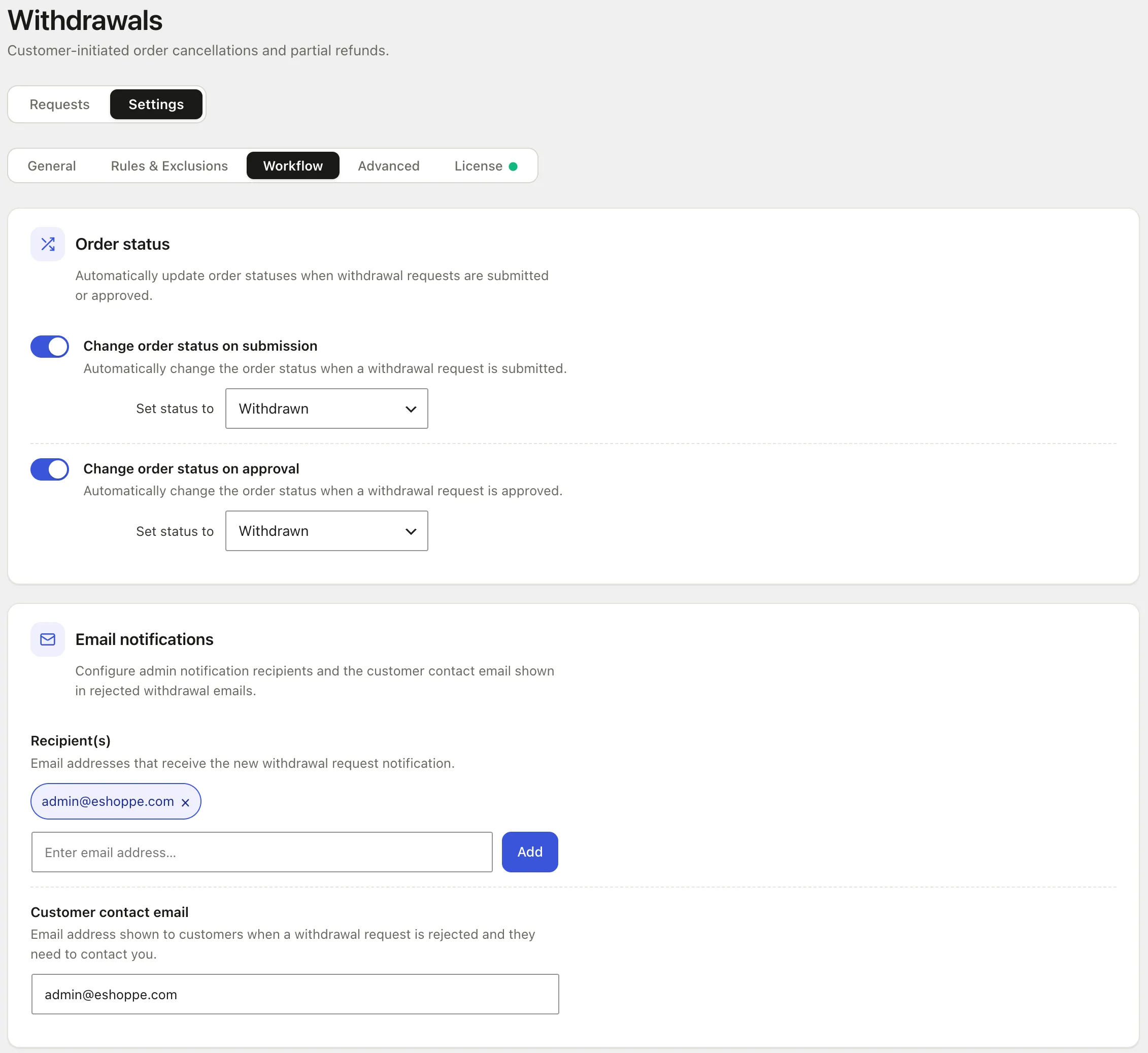
Task: Open the Rules & Exclusions tab
Action: pos(169,166)
